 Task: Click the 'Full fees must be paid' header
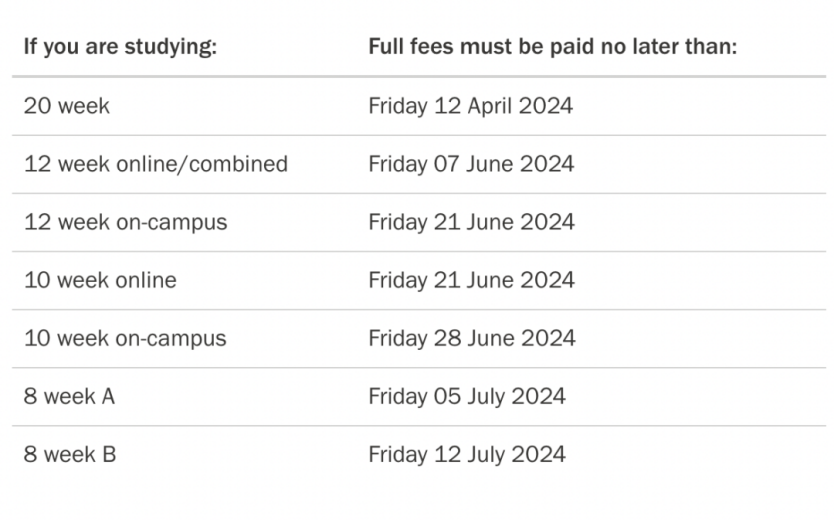[x=552, y=47]
